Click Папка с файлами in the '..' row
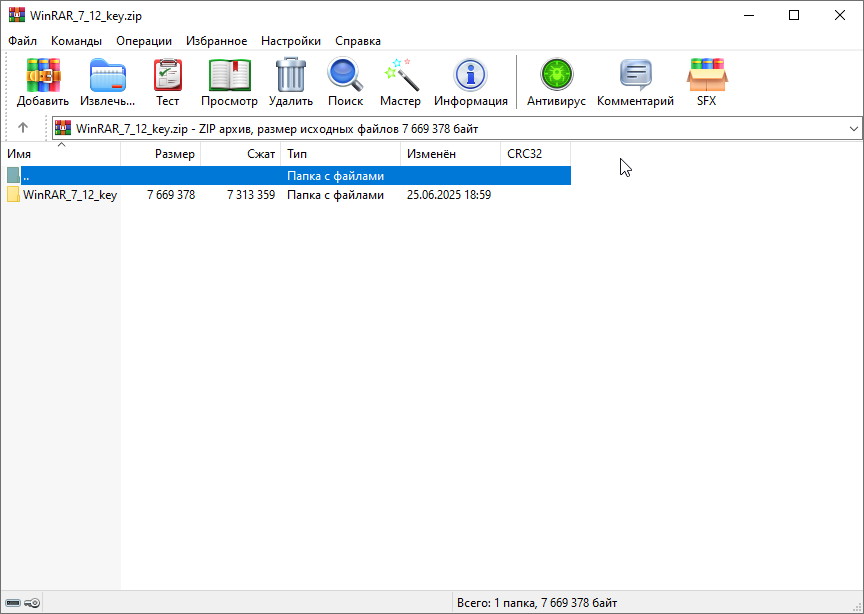Screen dimensions: 864x614 [x=335, y=176]
